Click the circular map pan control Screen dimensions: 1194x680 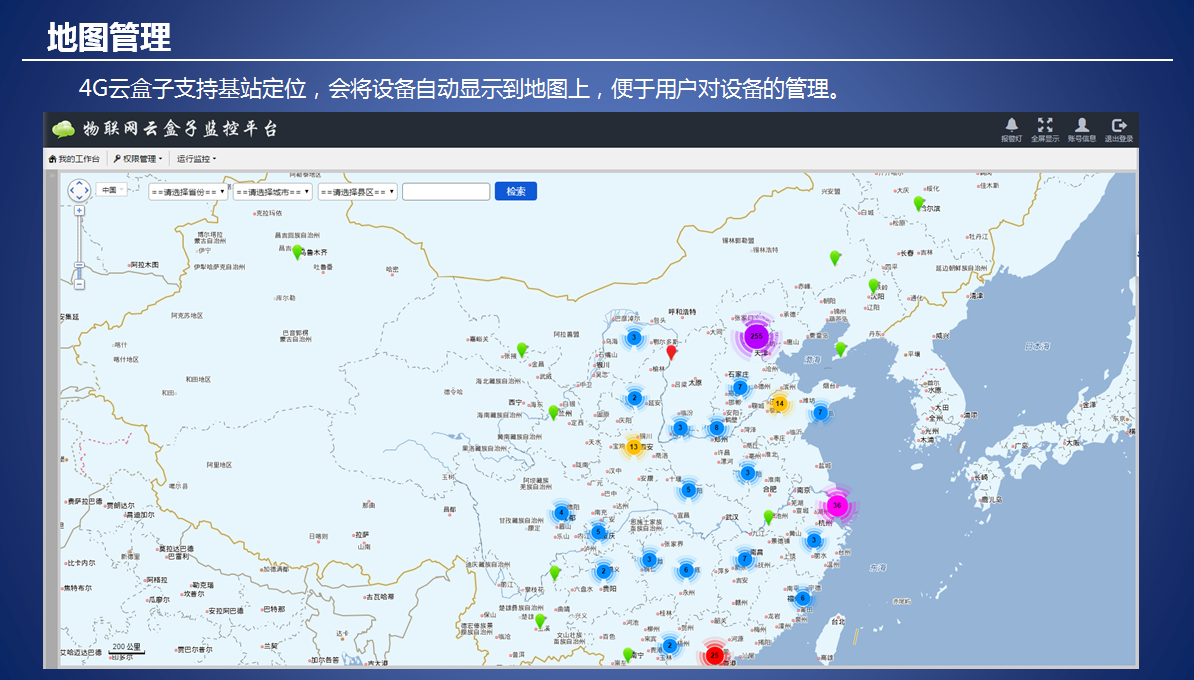click(x=79, y=190)
